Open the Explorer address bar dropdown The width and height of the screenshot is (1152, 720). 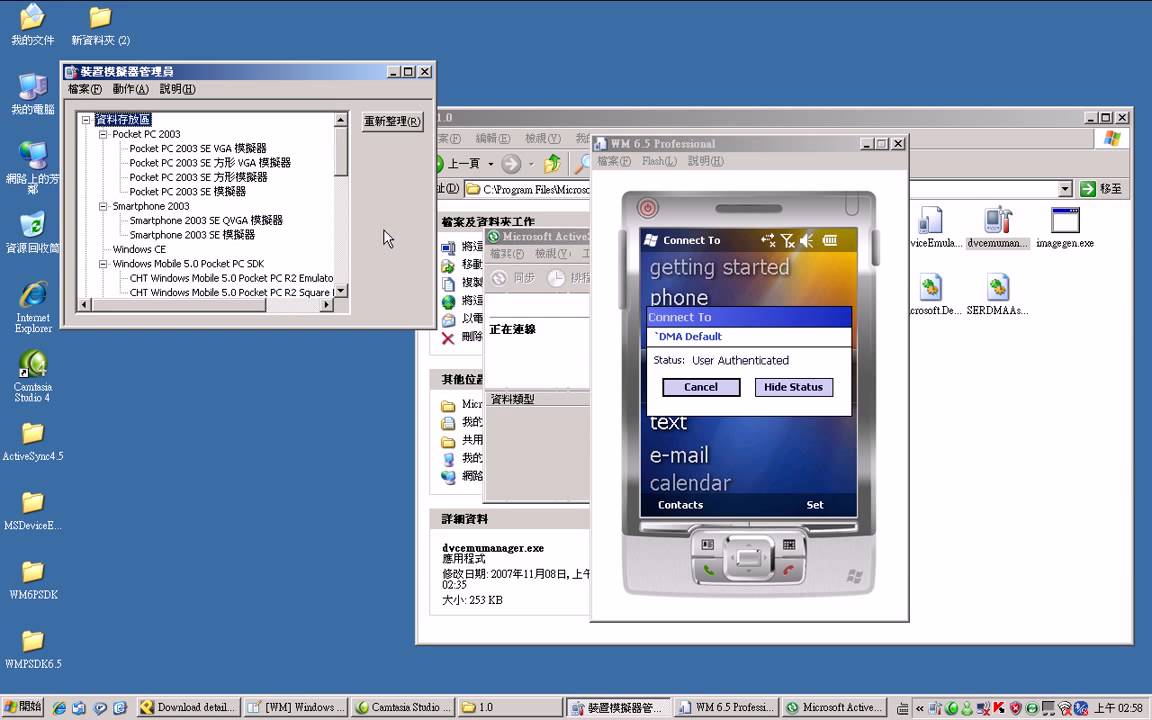point(1065,190)
